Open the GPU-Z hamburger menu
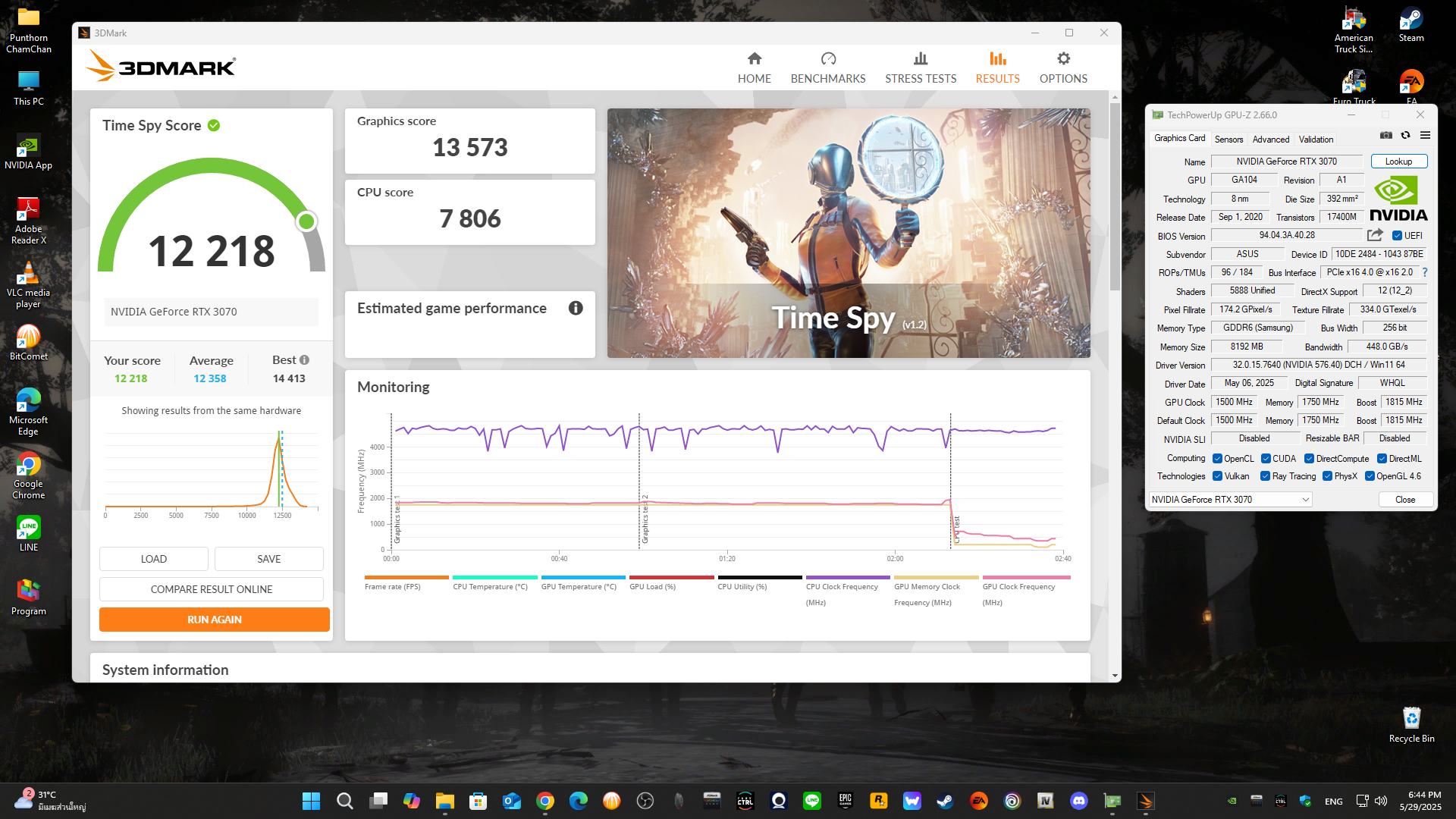The image size is (1456, 819). click(x=1425, y=135)
